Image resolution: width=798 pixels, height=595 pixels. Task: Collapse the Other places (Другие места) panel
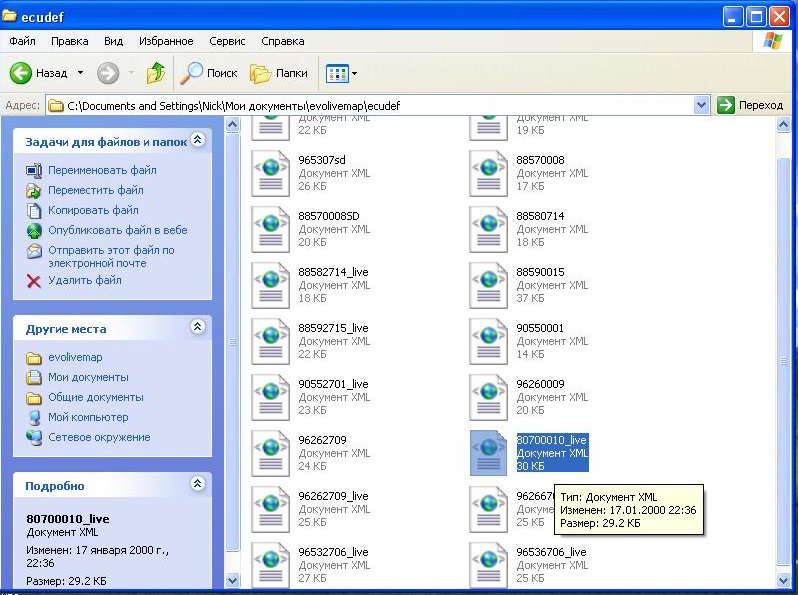tap(197, 327)
